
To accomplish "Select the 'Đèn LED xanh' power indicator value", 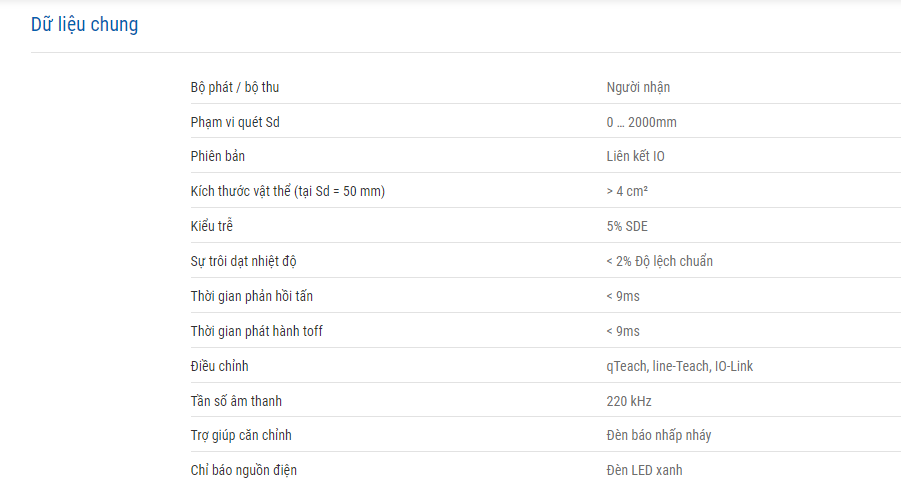I will [x=645, y=470].
